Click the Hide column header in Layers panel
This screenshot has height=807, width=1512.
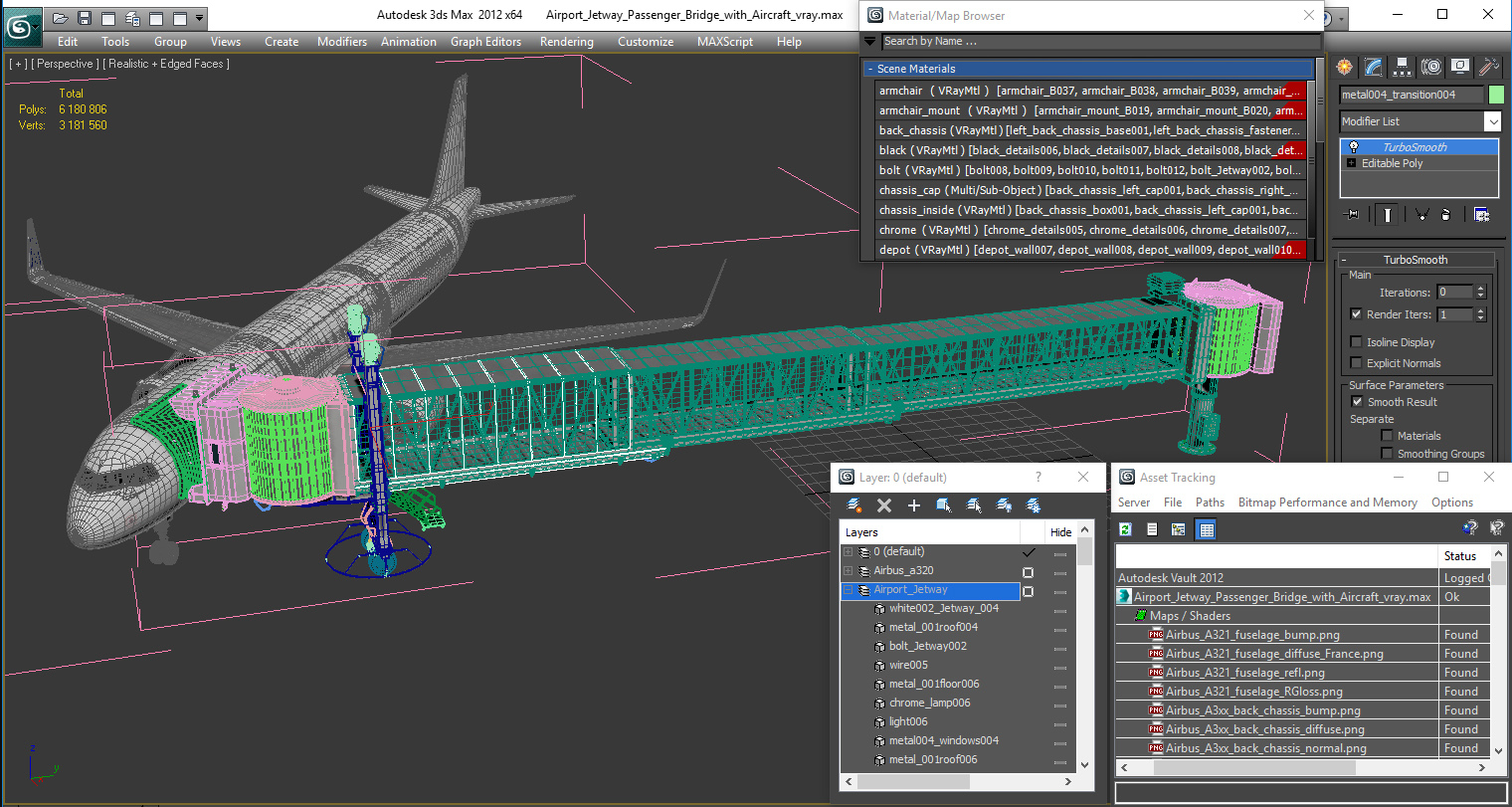1060,531
